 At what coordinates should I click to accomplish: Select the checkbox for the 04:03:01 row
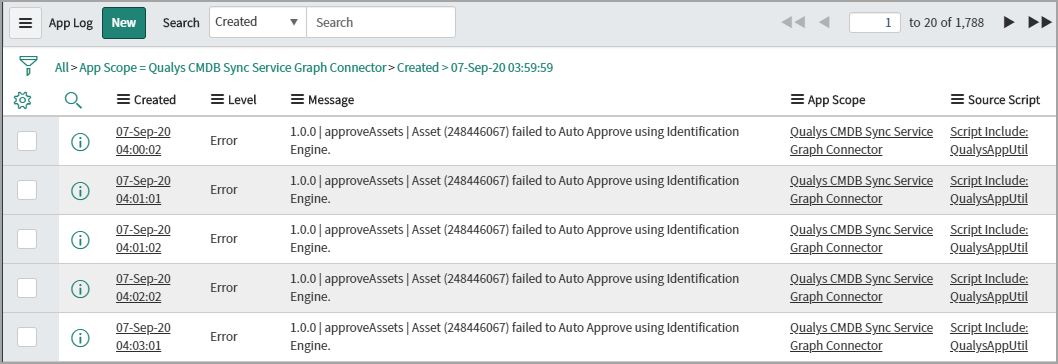coord(27,336)
